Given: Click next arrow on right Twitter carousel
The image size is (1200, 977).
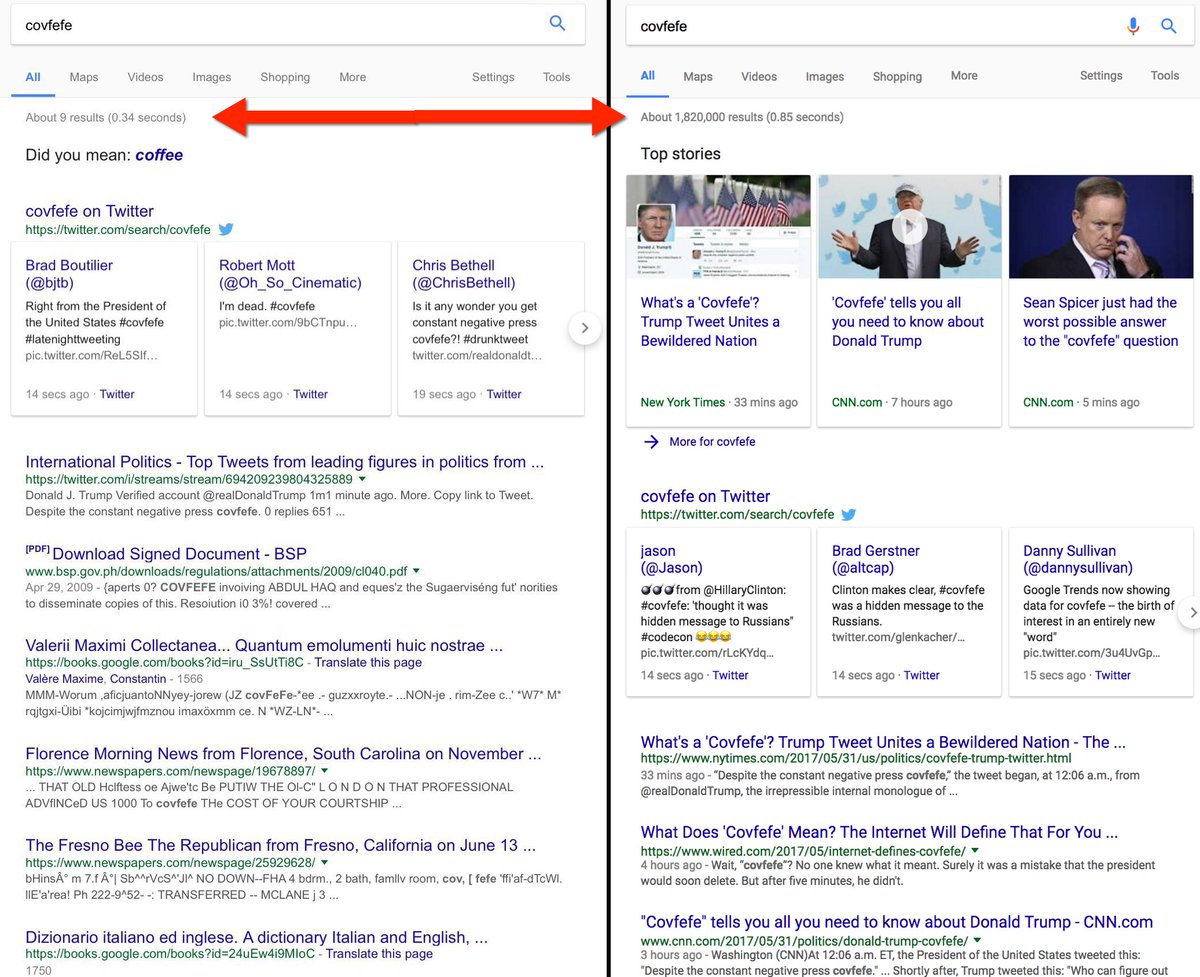Looking at the screenshot, I should [1190, 612].
